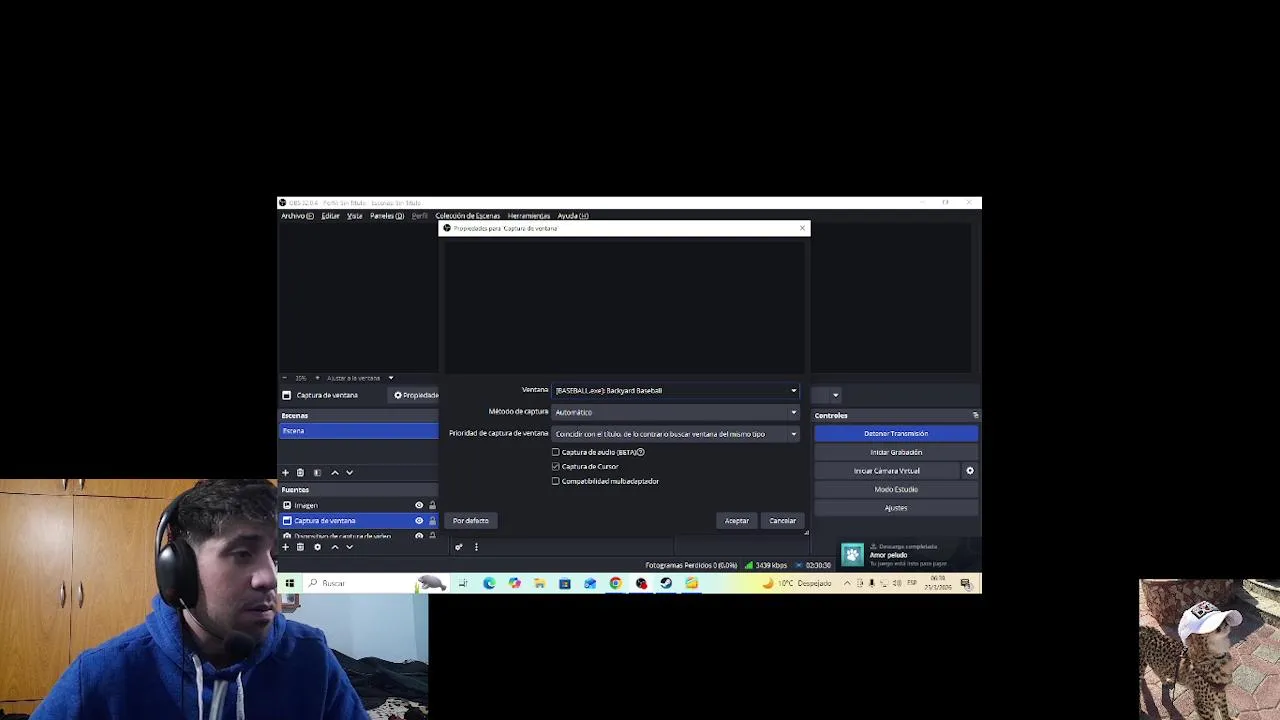Open the Paneles menu
This screenshot has height=720, width=1280.
point(387,216)
